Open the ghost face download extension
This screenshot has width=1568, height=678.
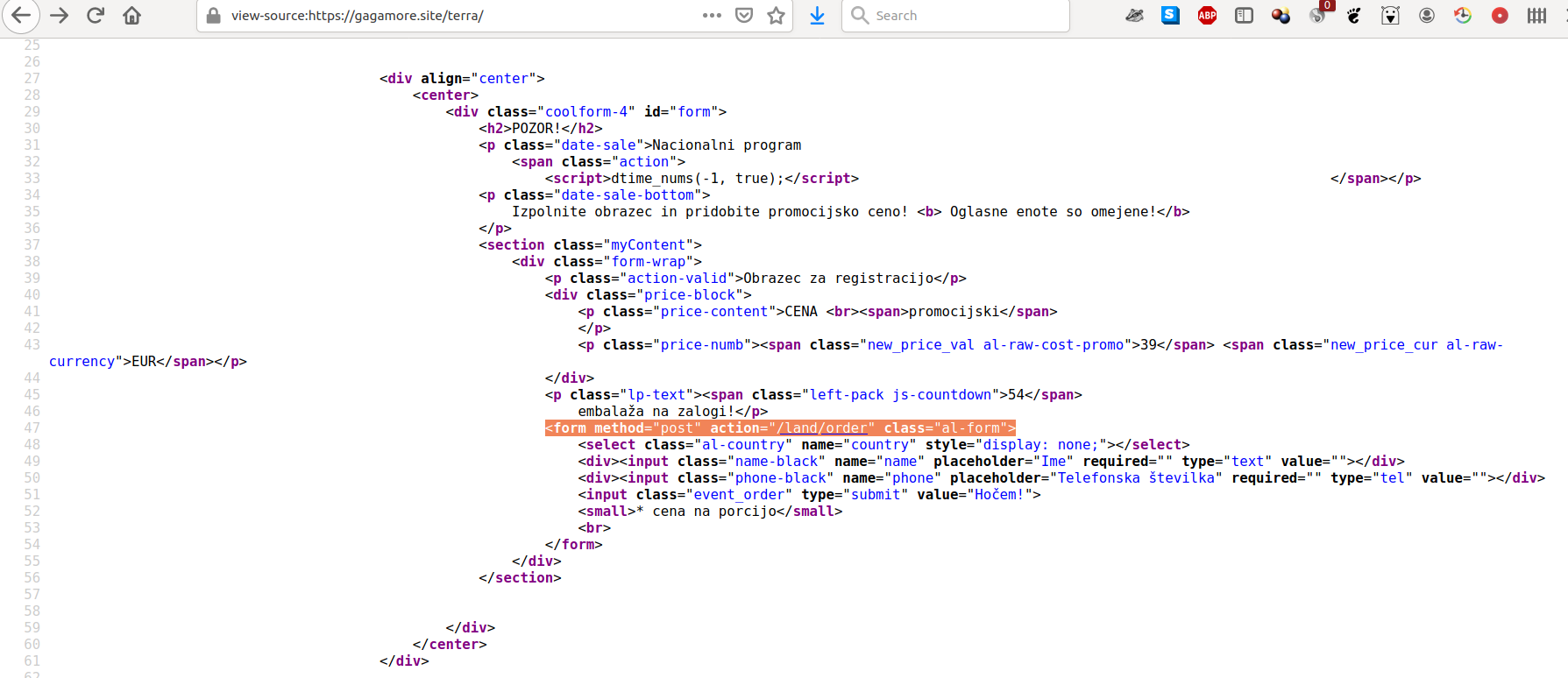tap(1390, 15)
